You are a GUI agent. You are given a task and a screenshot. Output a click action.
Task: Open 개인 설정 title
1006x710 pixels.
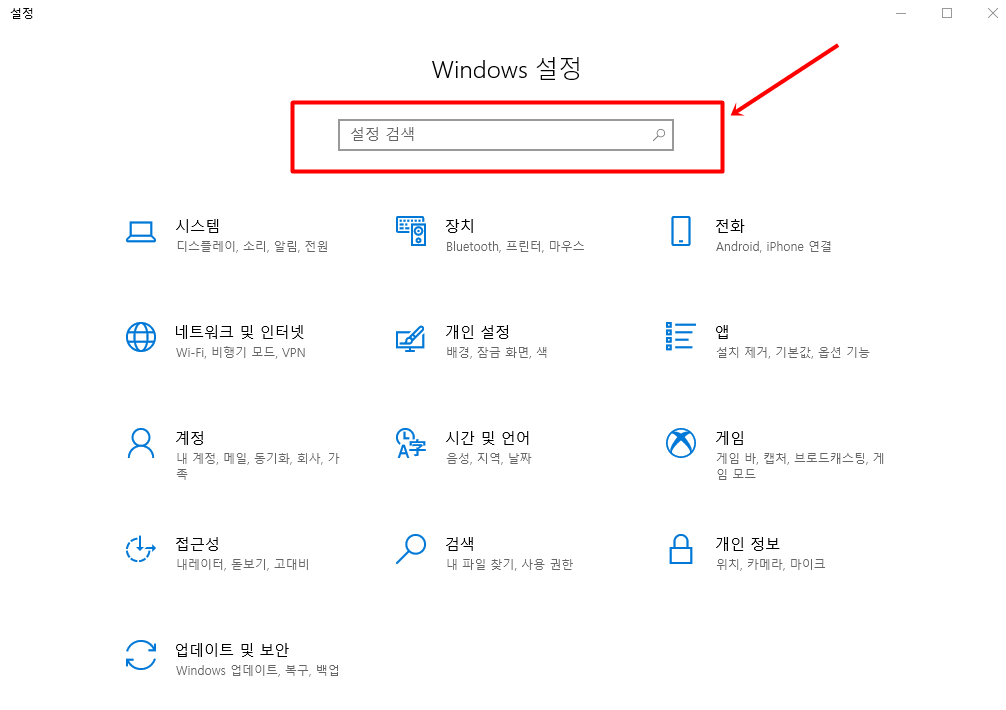click(477, 332)
